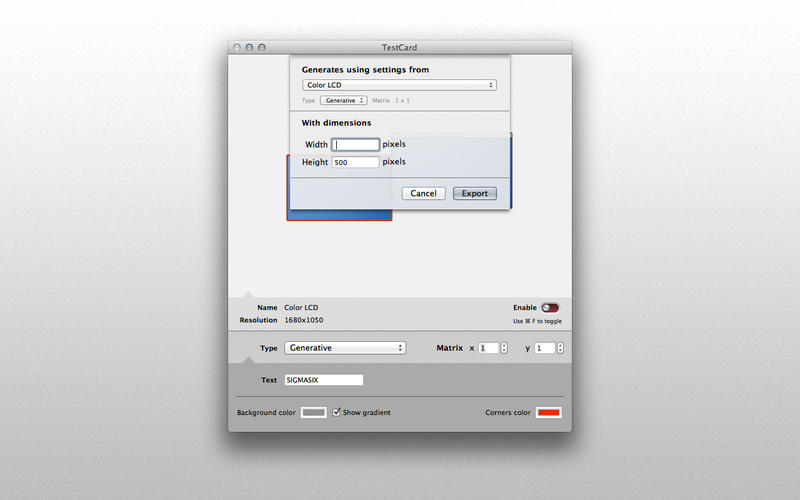Close the TestCard window
This screenshot has height=500, width=800.
237,47
